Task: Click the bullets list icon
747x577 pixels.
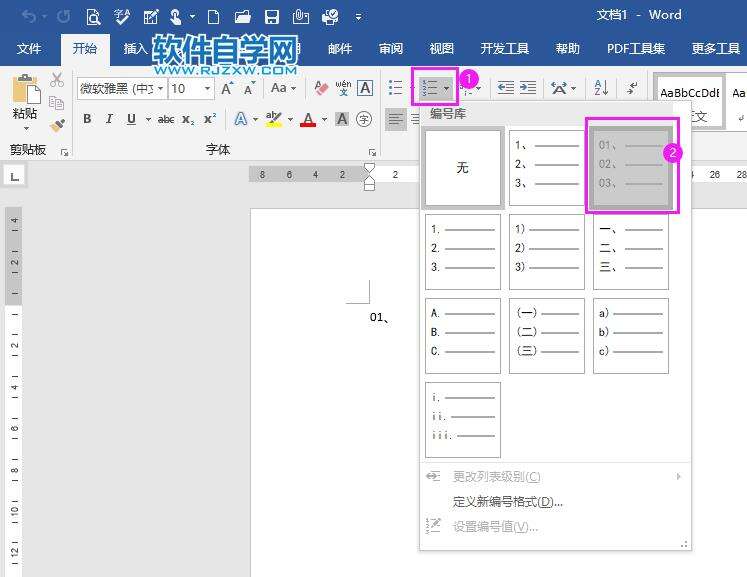Action: (x=395, y=88)
